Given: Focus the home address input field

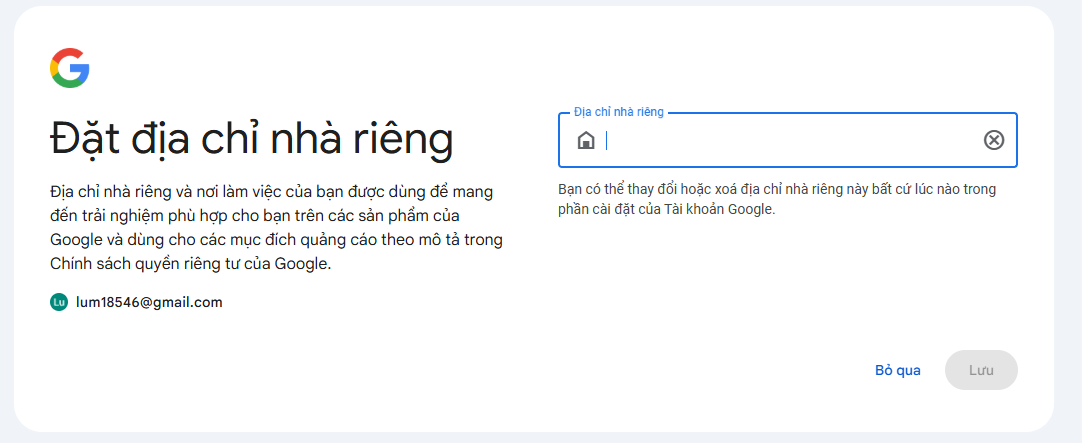Looking at the screenshot, I should tap(790, 140).
